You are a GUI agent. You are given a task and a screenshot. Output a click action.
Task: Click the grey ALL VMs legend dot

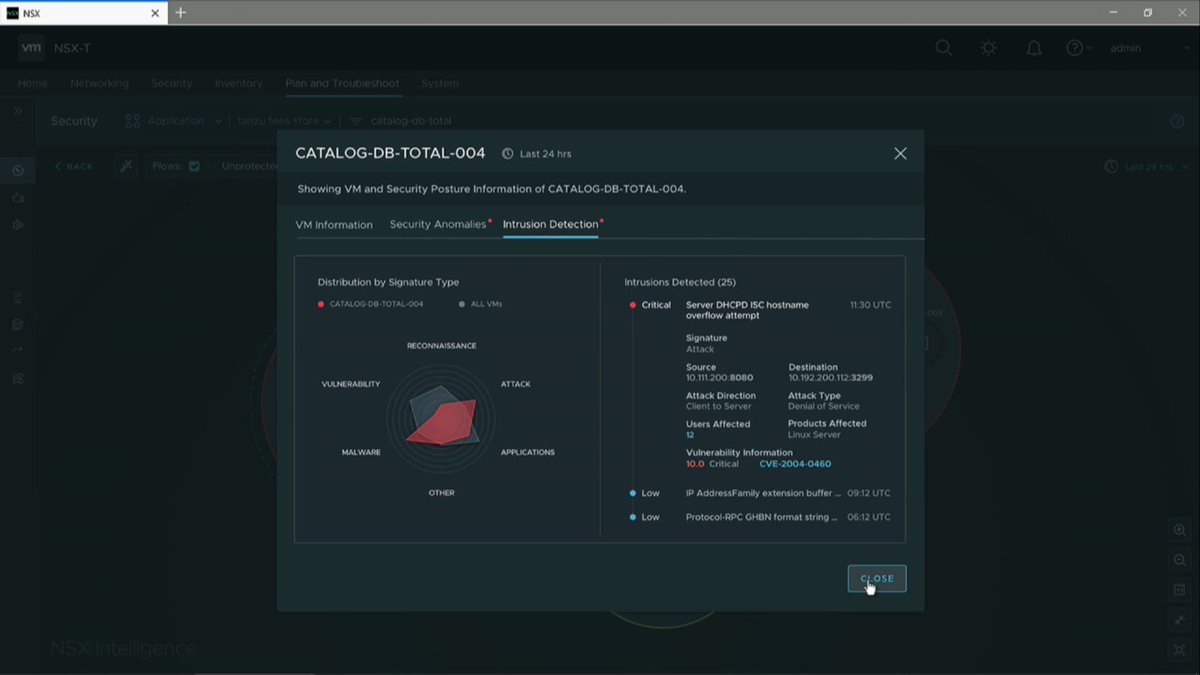click(x=461, y=304)
